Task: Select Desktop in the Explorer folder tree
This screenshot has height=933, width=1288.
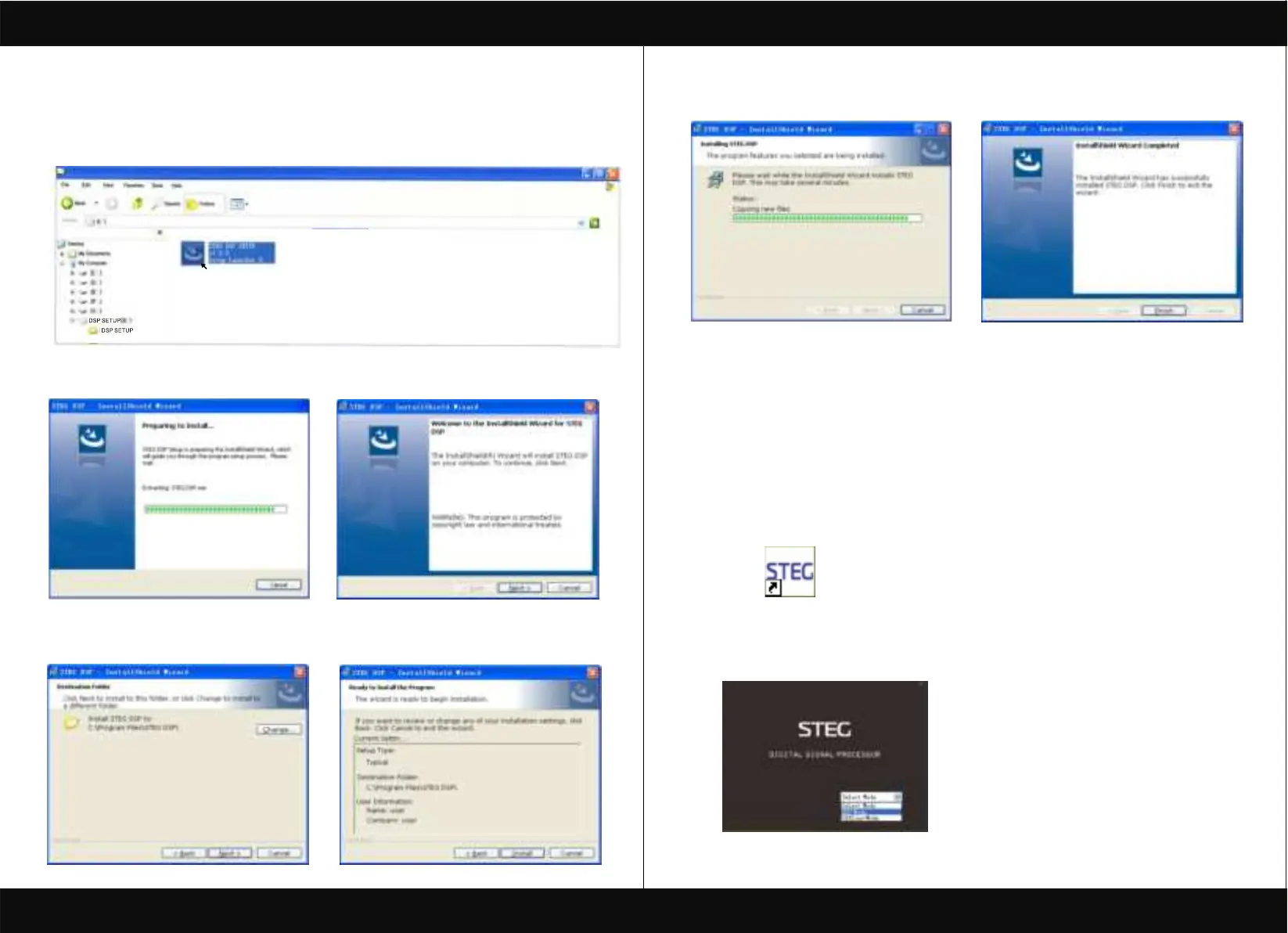Action: [x=70, y=244]
